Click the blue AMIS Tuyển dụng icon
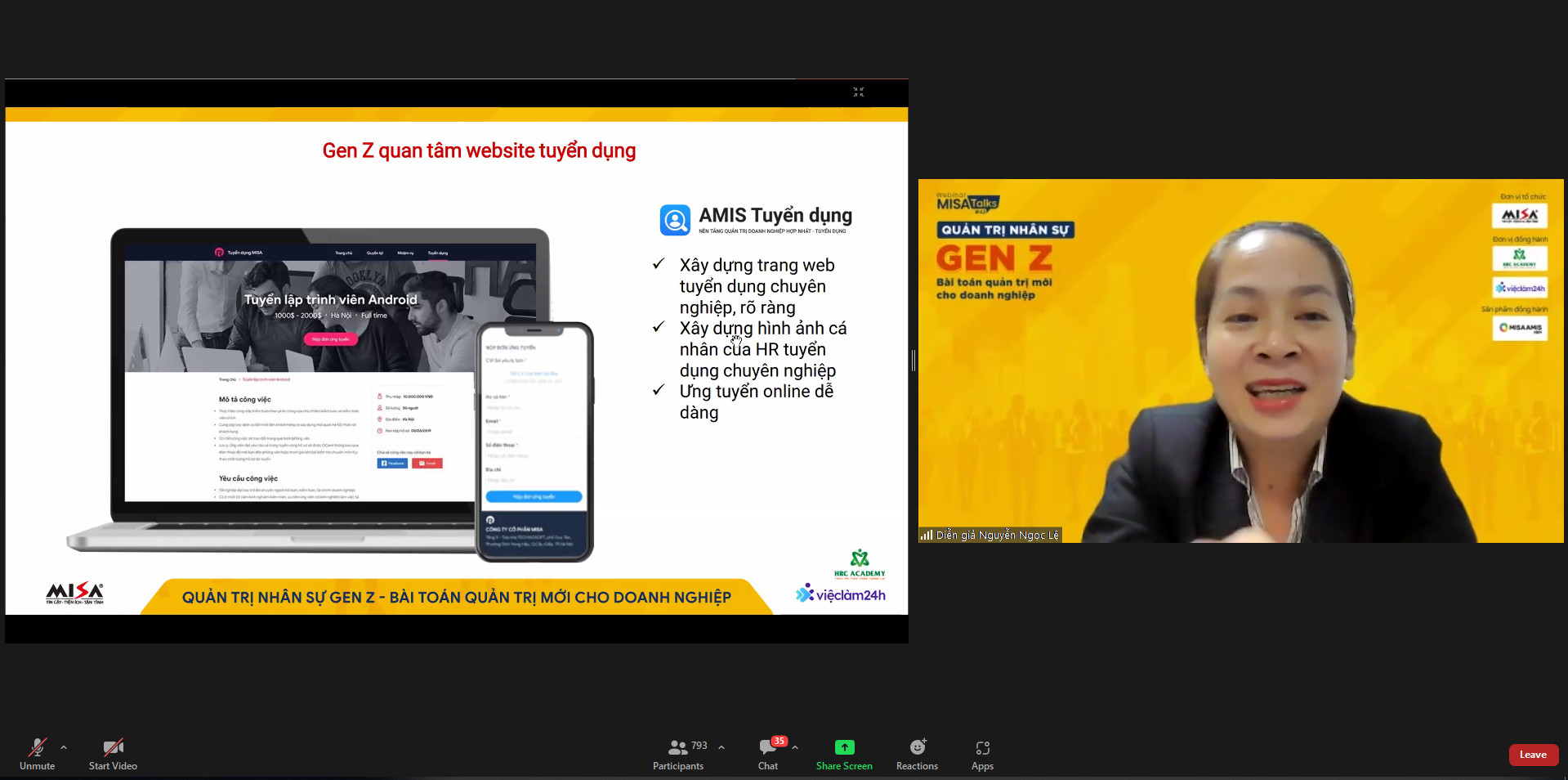The width and height of the screenshot is (1568, 780). pos(675,220)
